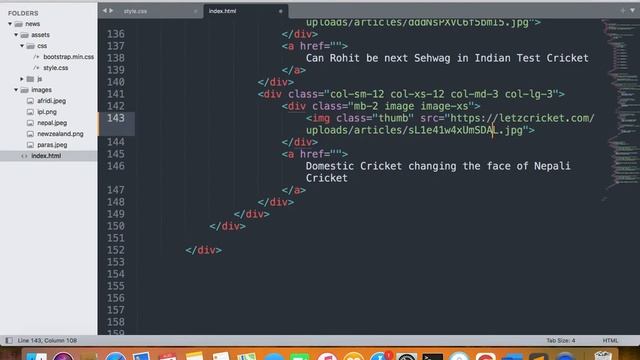
Task: Go to next tab with right arrow
Action: tap(111, 11)
